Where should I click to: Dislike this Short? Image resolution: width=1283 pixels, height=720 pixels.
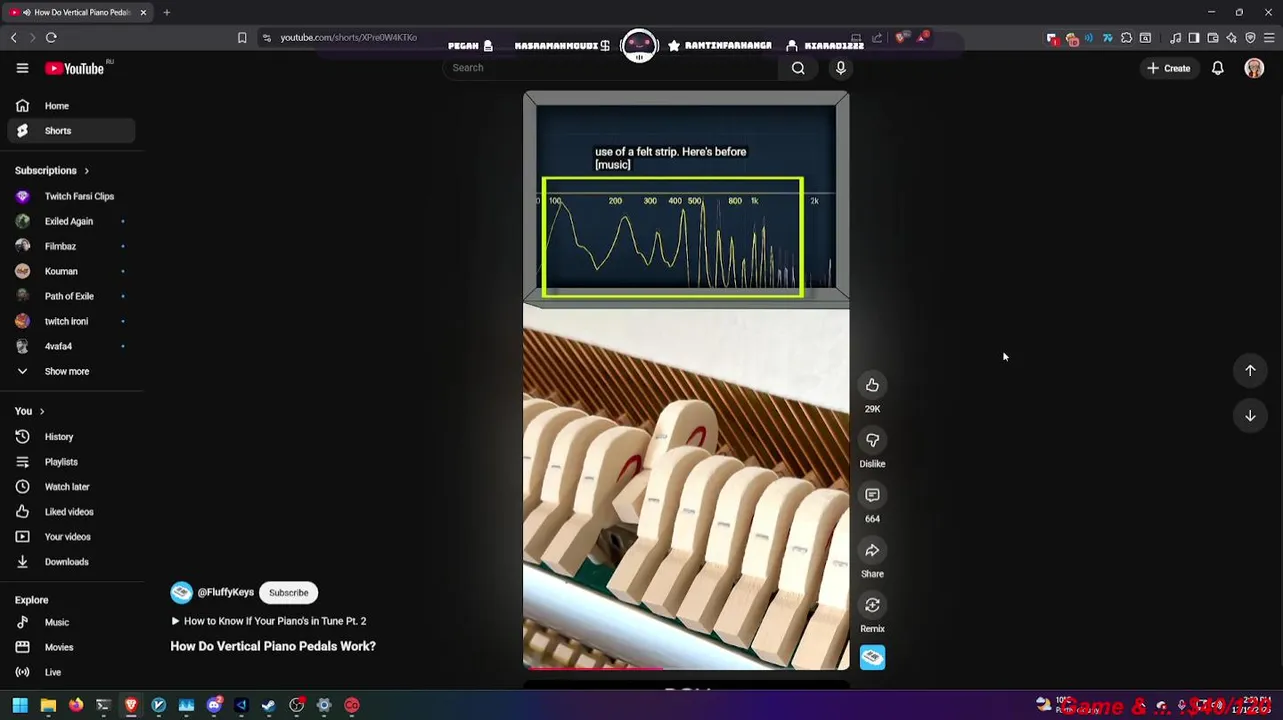point(872,440)
